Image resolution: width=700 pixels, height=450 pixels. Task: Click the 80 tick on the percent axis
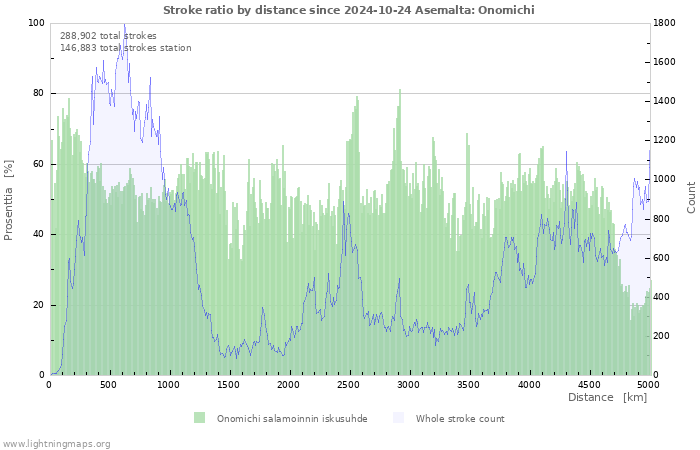click(38, 93)
